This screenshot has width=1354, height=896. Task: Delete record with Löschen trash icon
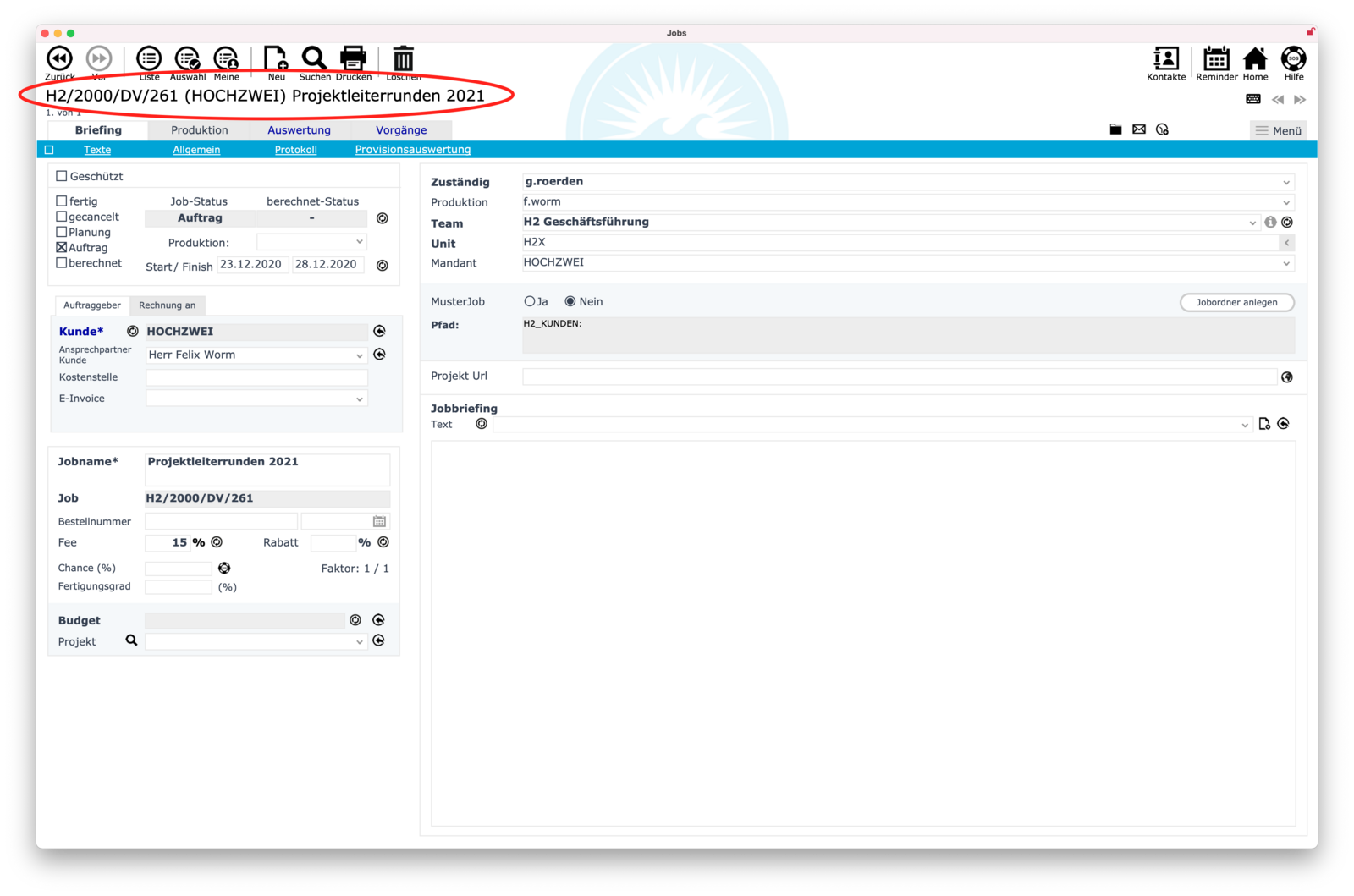pos(404,58)
